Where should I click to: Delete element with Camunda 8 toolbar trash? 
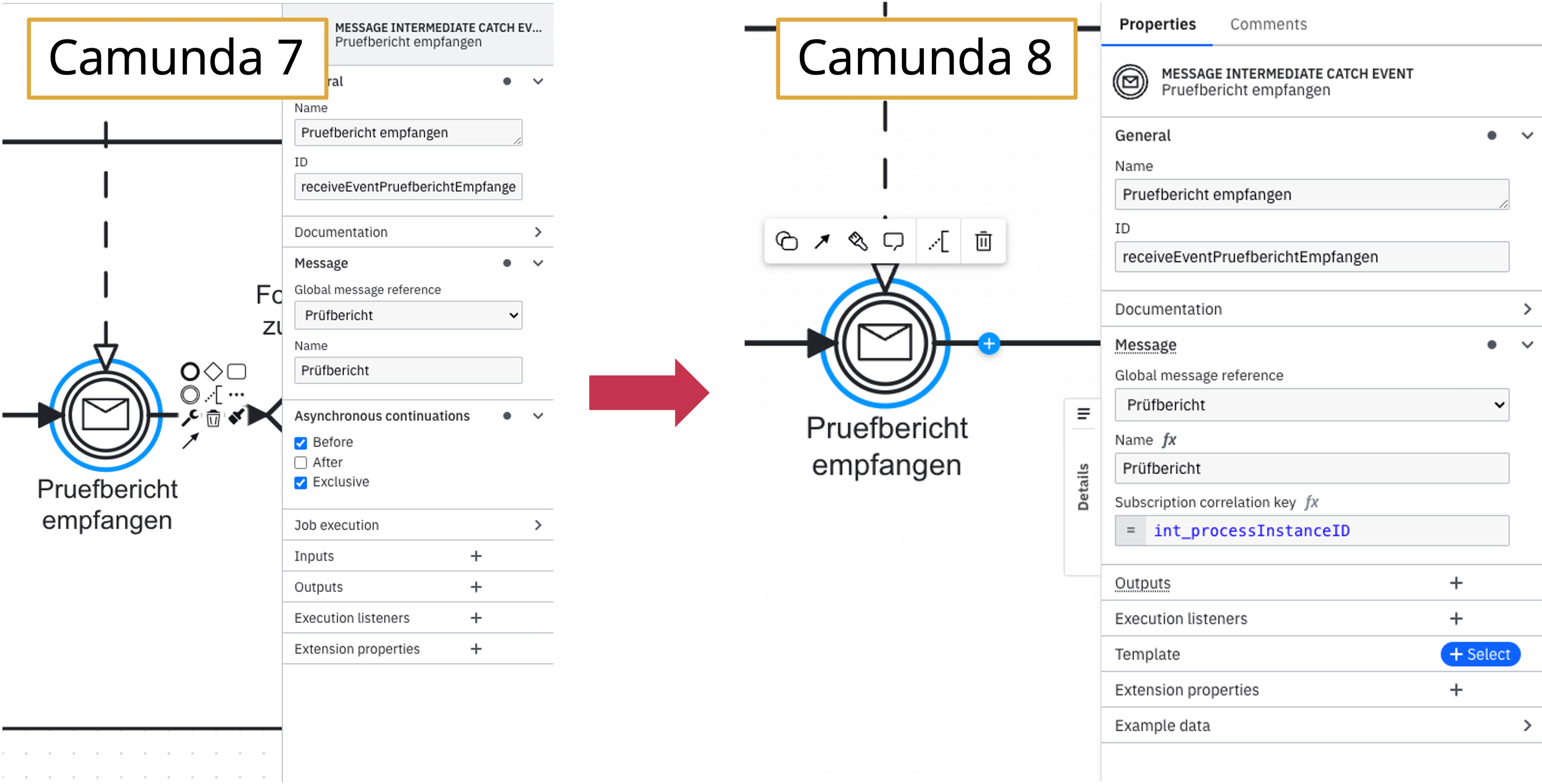click(984, 241)
